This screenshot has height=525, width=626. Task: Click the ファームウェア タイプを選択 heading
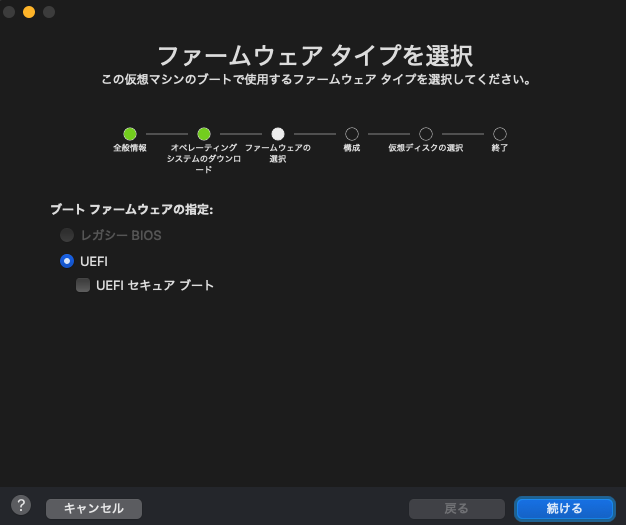coord(315,55)
